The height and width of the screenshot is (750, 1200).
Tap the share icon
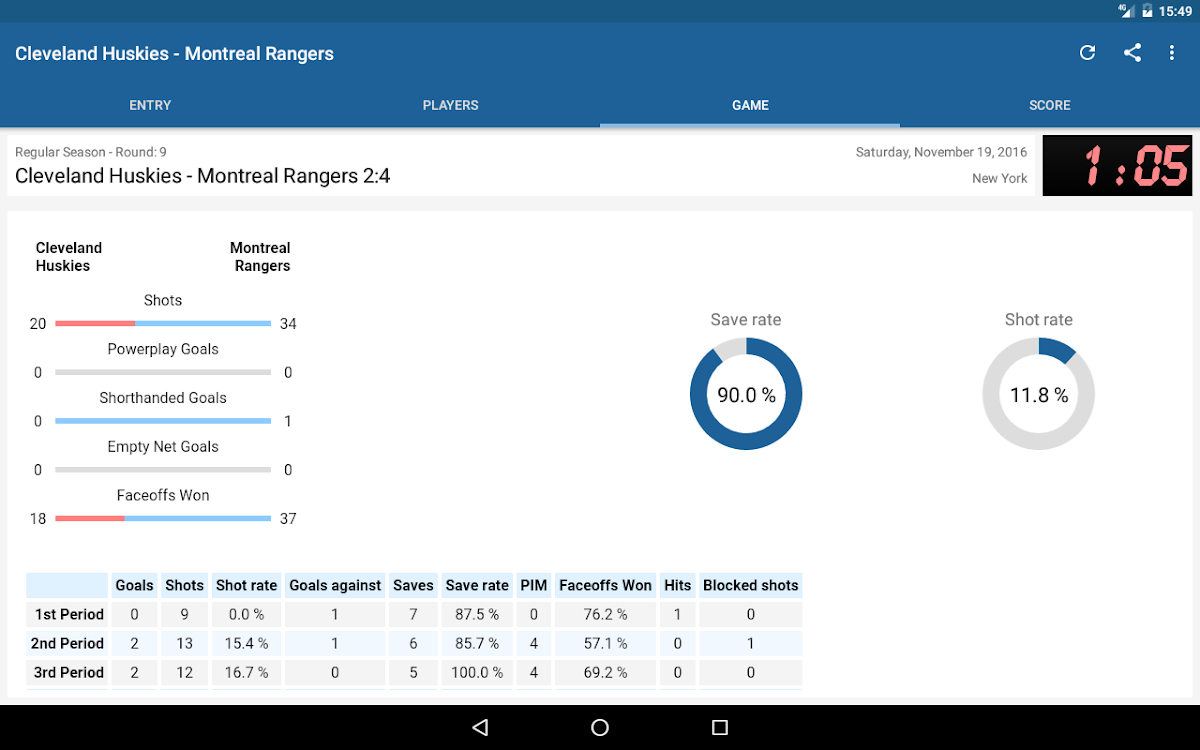tap(1132, 53)
